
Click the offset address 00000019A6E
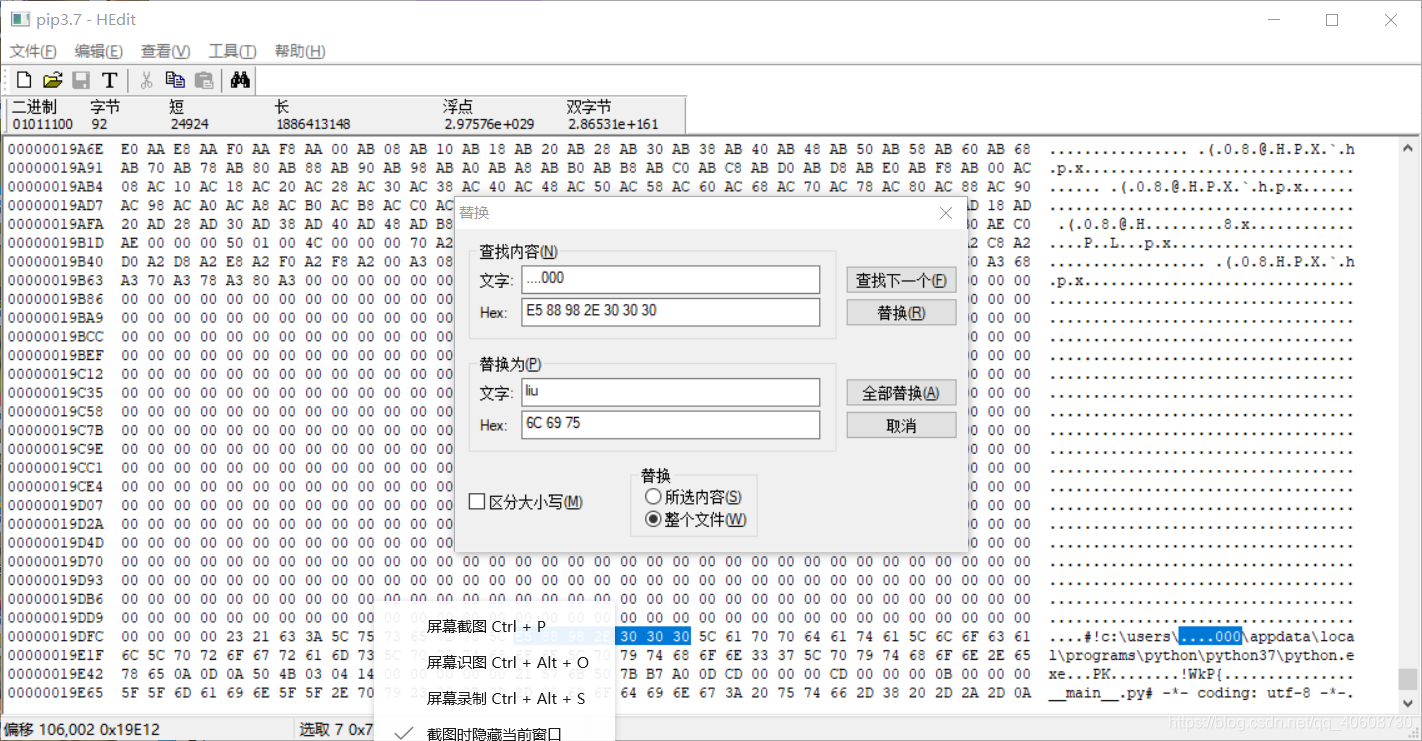click(55, 149)
